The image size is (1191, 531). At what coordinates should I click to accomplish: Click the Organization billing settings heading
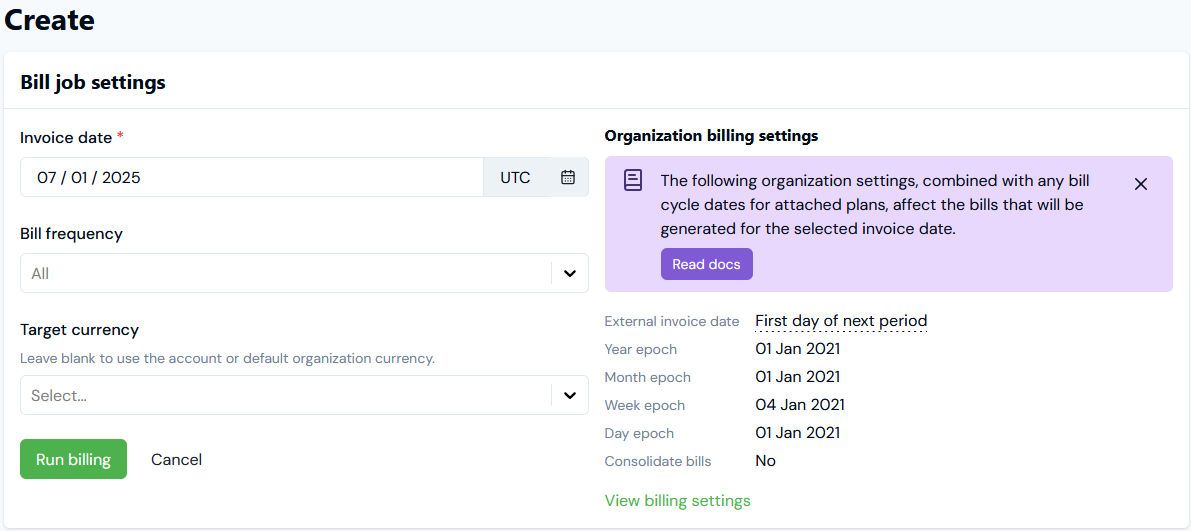pyautogui.click(x=711, y=135)
